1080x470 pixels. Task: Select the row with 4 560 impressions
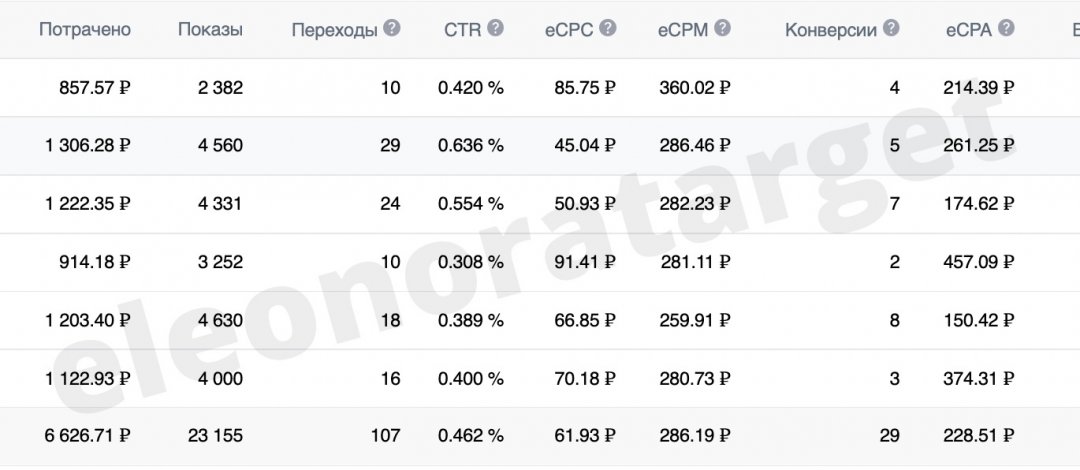click(540, 145)
